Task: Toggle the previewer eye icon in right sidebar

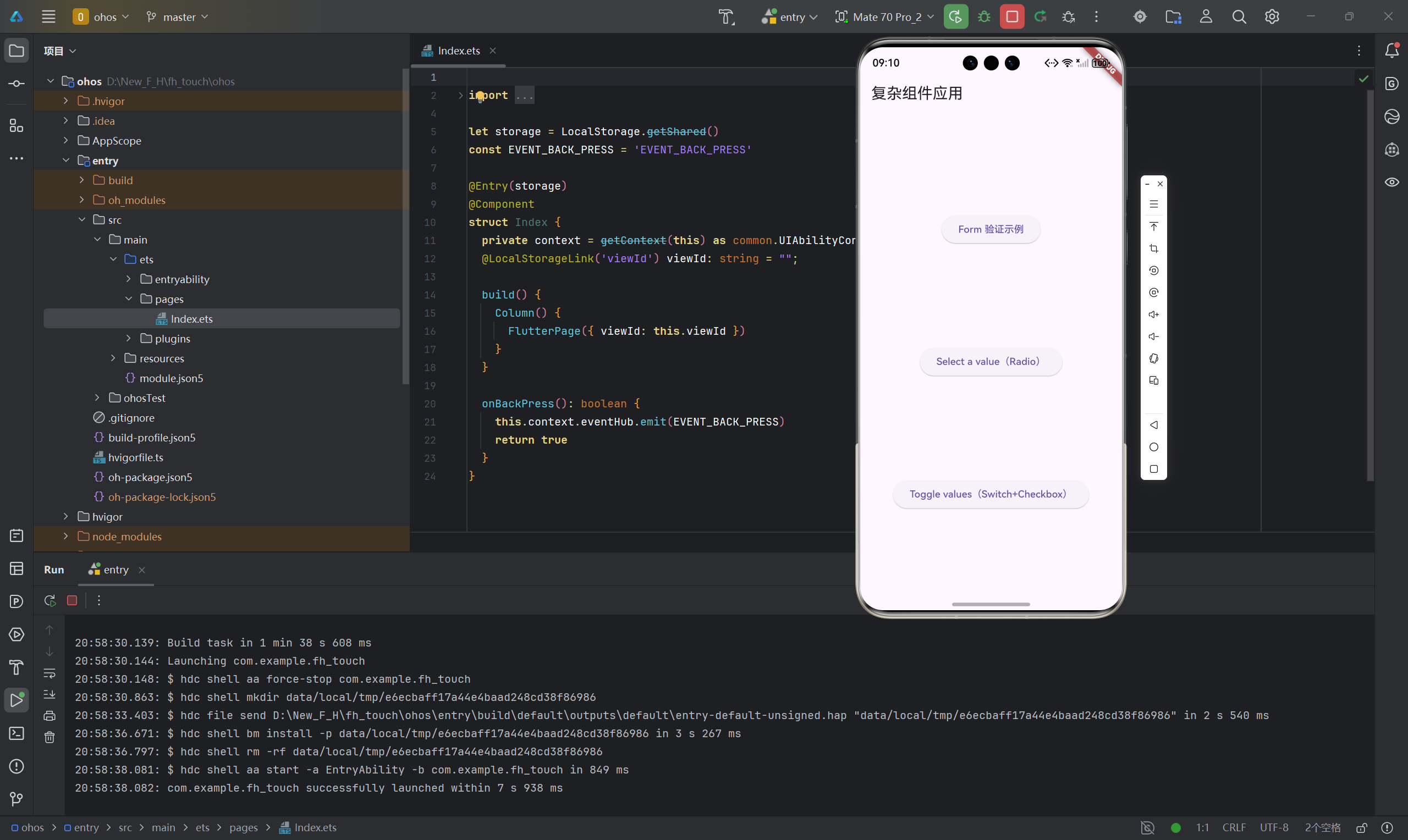Action: (x=1391, y=183)
